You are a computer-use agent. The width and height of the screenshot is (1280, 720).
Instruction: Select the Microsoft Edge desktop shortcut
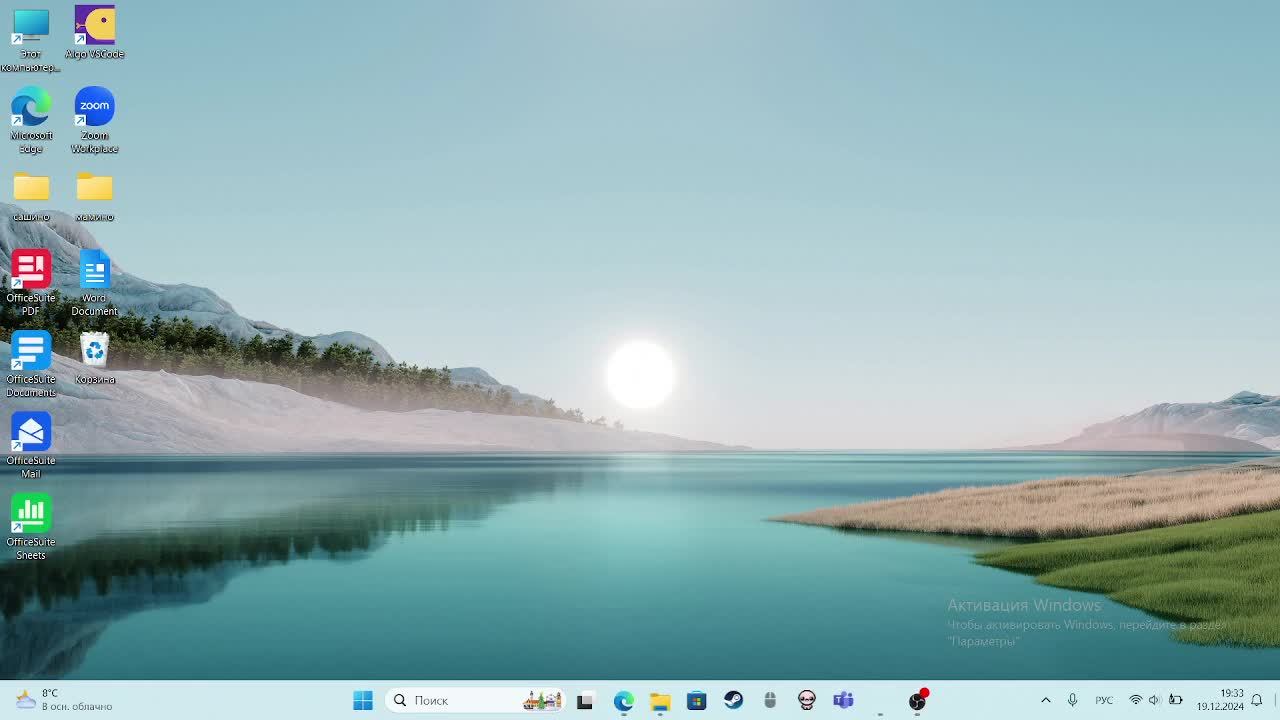click(31, 120)
